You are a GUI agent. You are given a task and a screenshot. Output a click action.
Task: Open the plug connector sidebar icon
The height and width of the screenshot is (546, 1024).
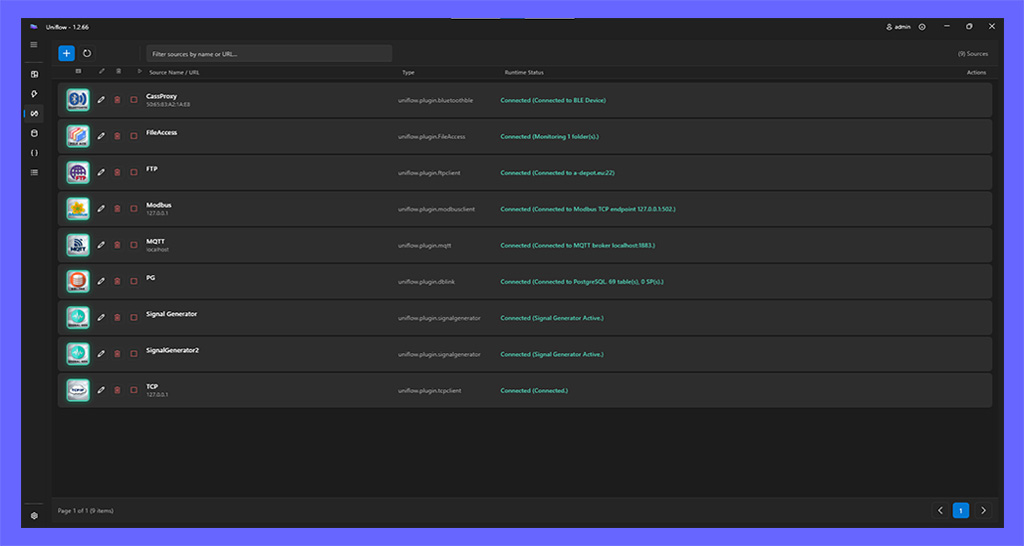click(x=35, y=94)
